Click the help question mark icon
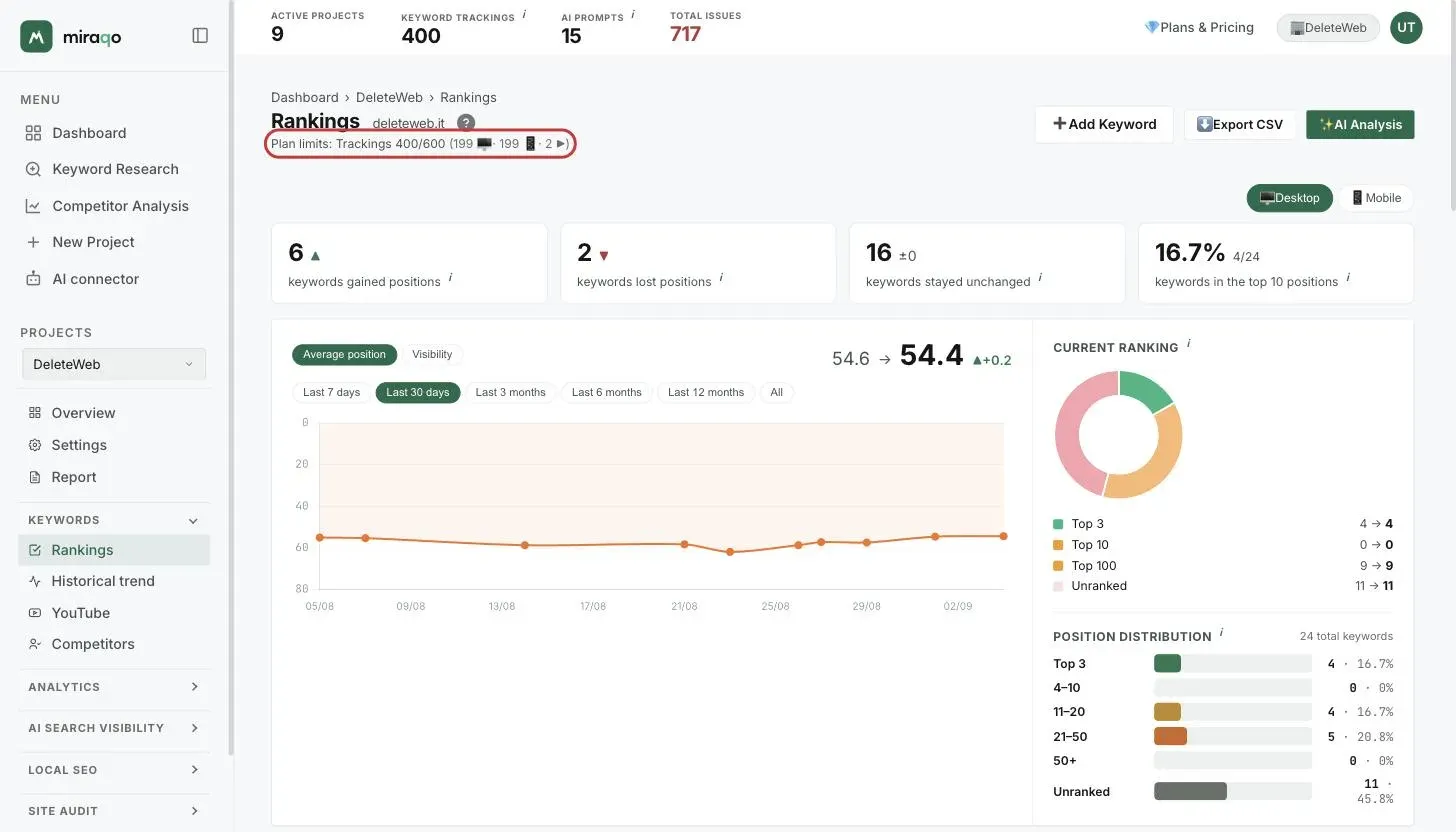 coord(466,122)
